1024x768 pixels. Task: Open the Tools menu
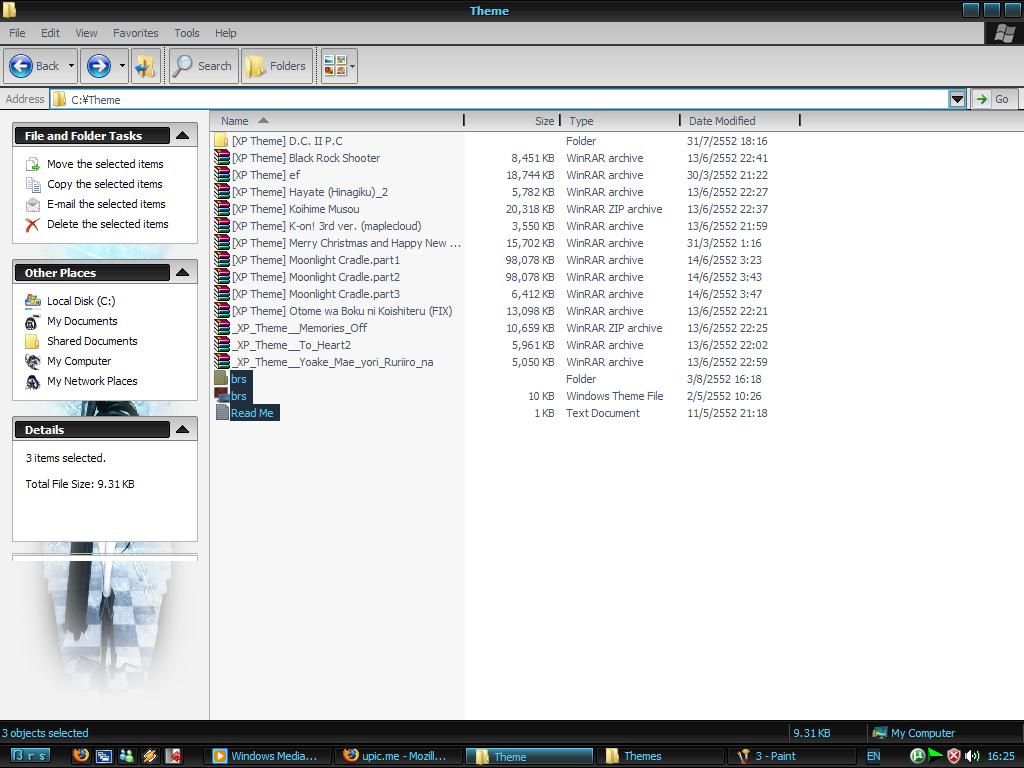point(187,33)
